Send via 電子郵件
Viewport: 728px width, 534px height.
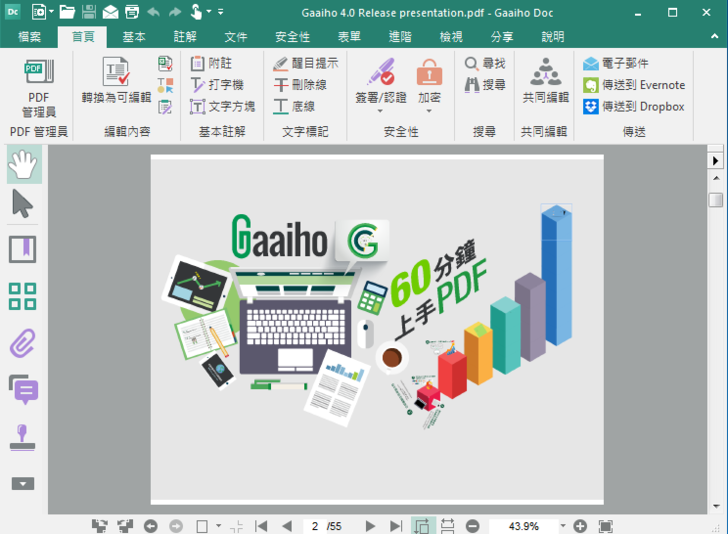pos(616,63)
